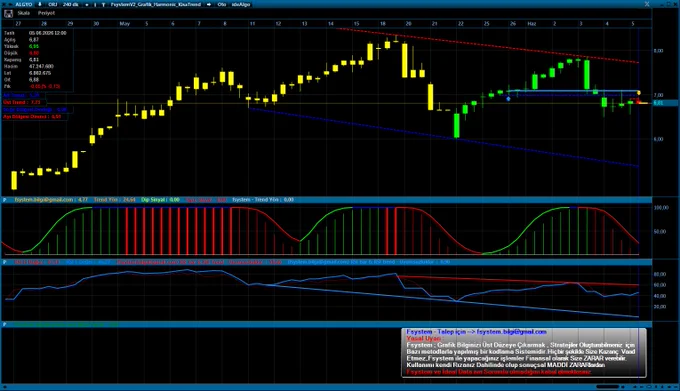Click the Alt Trend value label on the chart
Viewport: 680px width, 391px height.
(21, 95)
